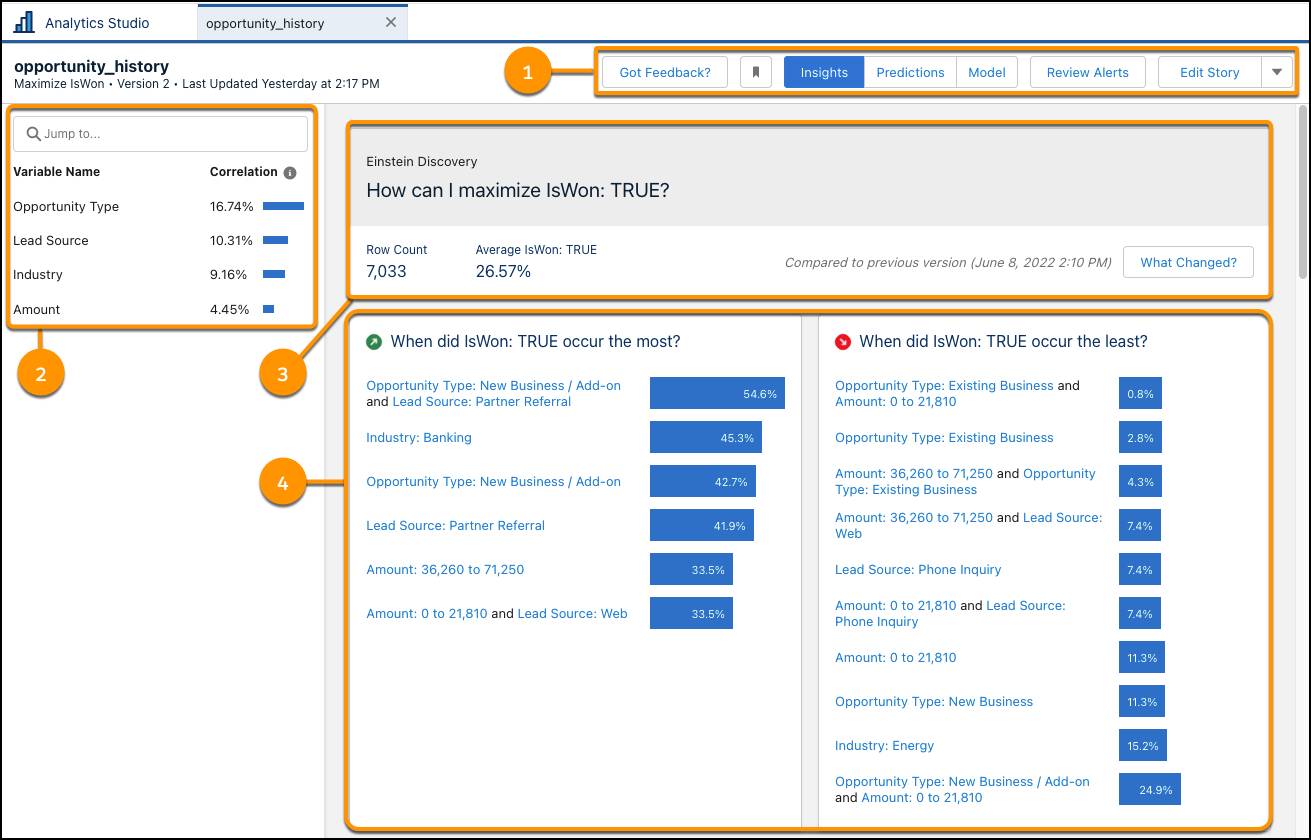Click the red indicator icon for least occurrences

tap(843, 341)
